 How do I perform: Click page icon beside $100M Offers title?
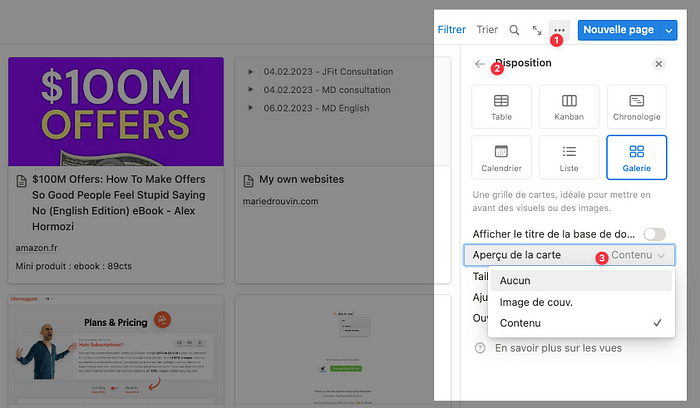(21, 181)
